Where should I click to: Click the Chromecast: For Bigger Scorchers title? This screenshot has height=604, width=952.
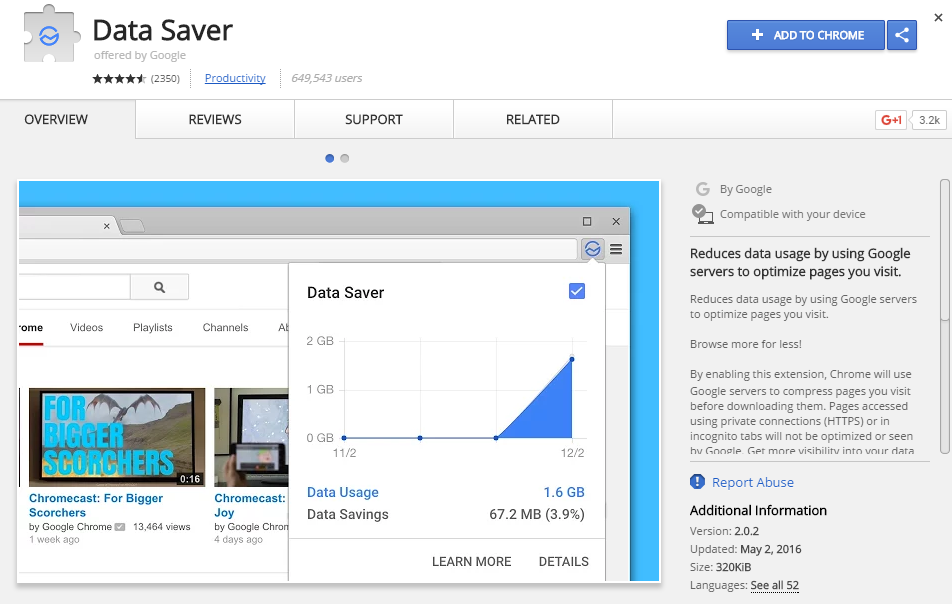96,505
